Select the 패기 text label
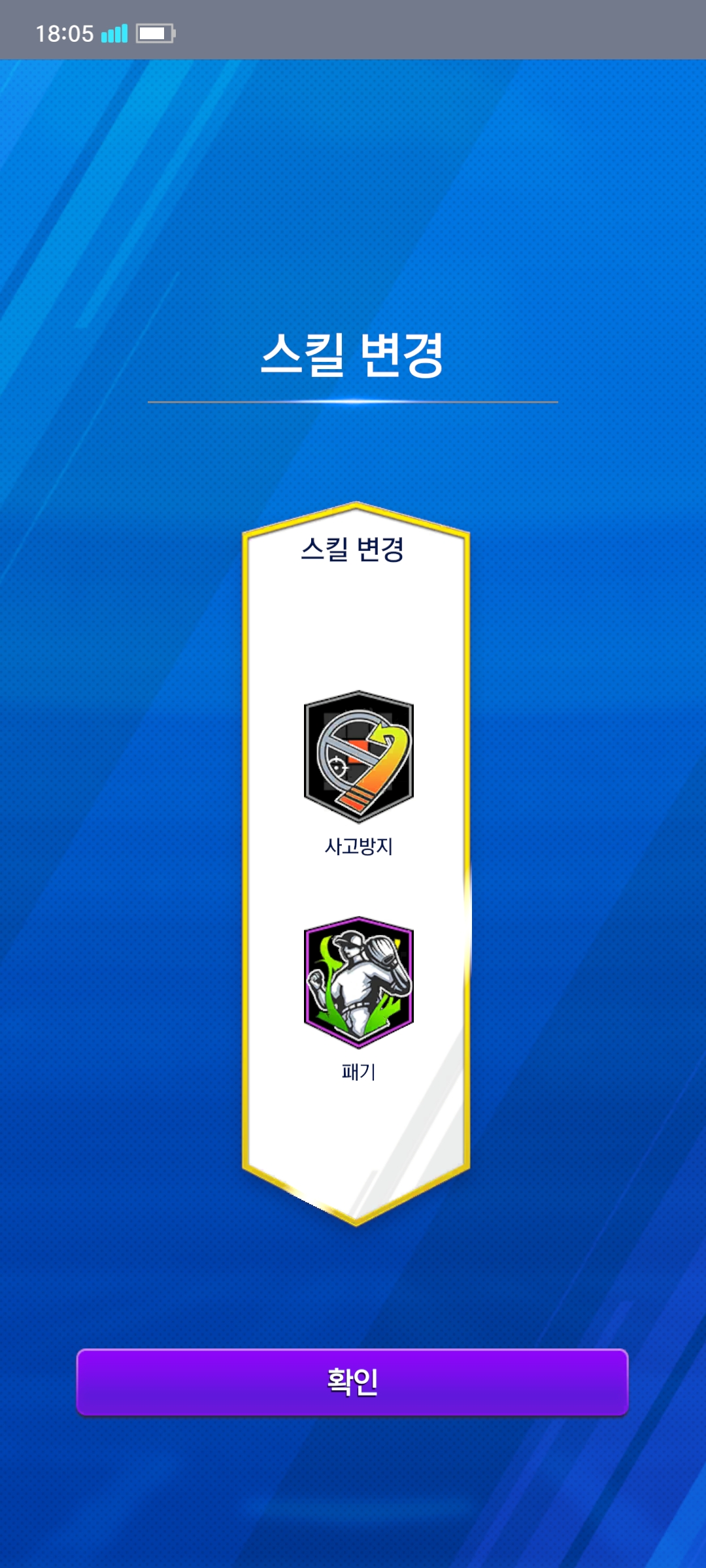The image size is (706, 1568). tap(359, 1071)
